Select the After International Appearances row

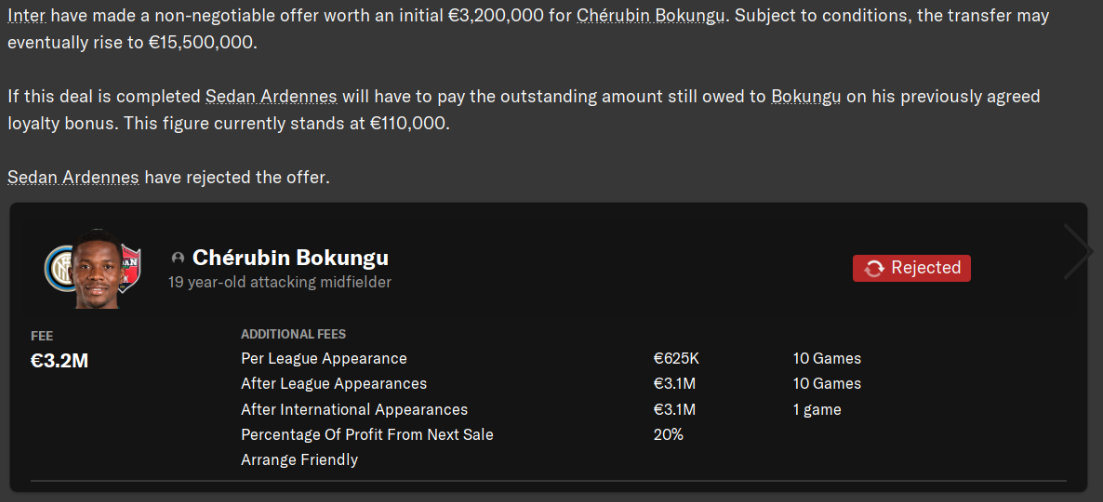point(354,409)
